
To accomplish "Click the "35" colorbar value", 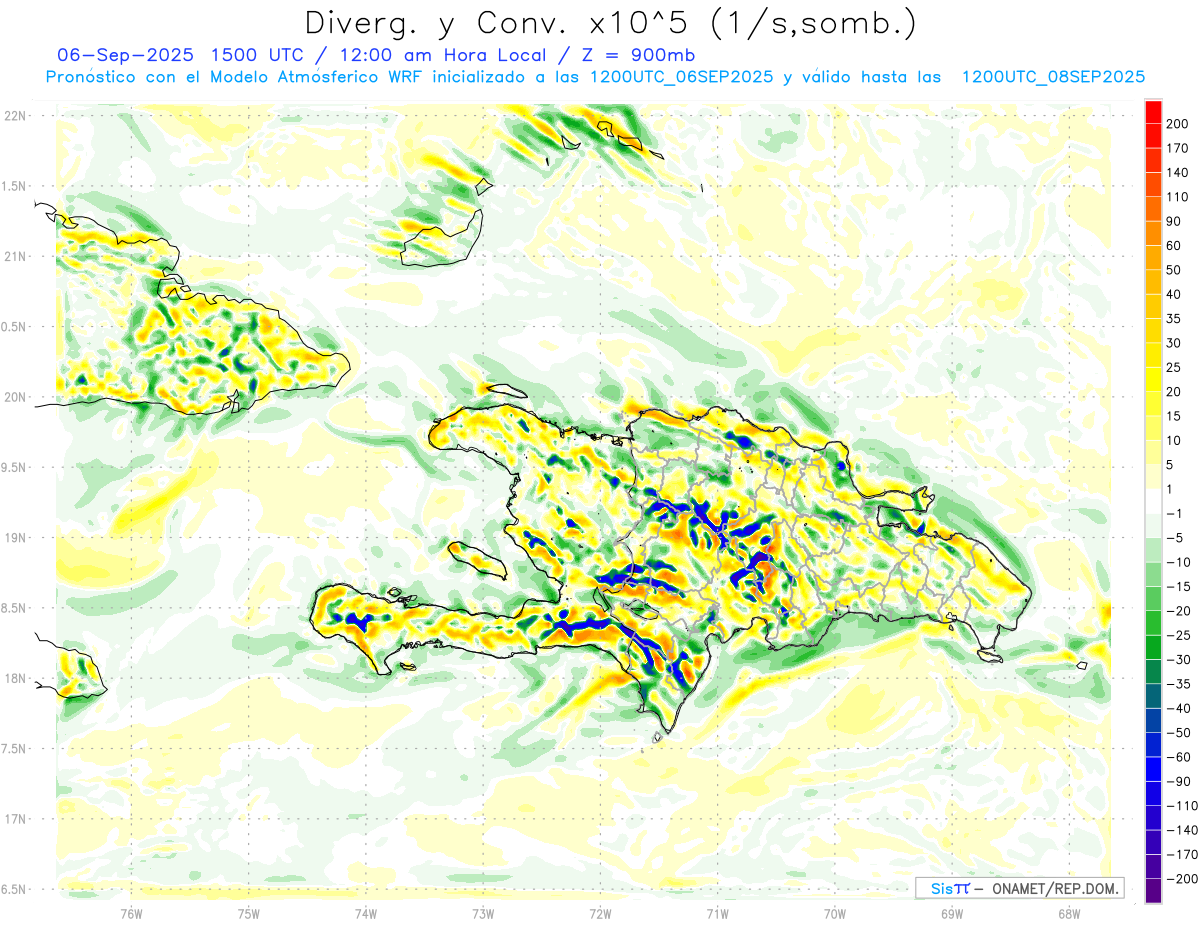I will pyautogui.click(x=1175, y=319).
